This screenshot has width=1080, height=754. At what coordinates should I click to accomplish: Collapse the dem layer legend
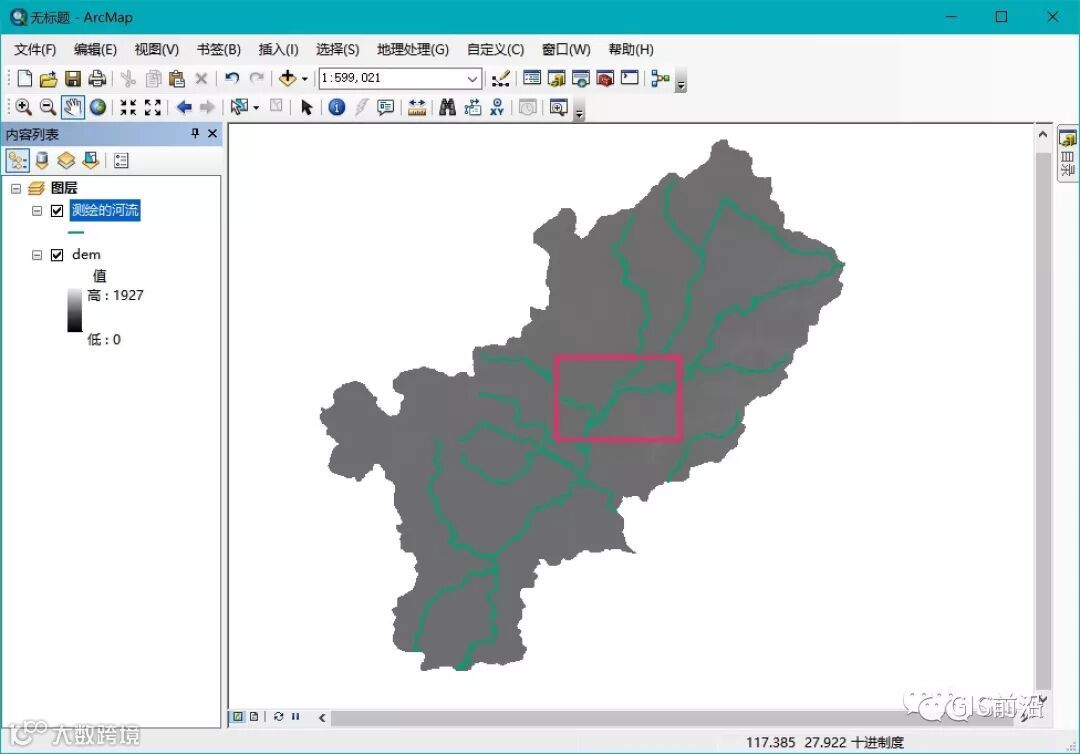click(37, 255)
